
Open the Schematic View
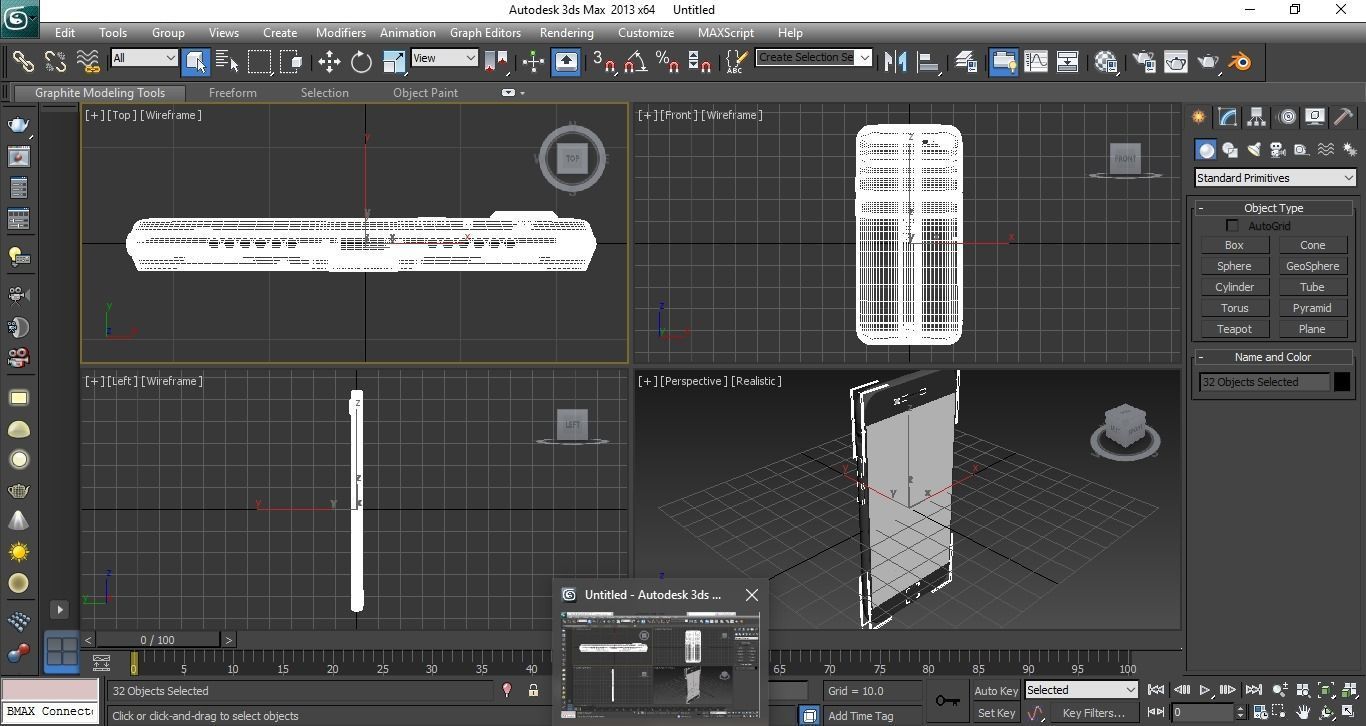pos(1067,62)
